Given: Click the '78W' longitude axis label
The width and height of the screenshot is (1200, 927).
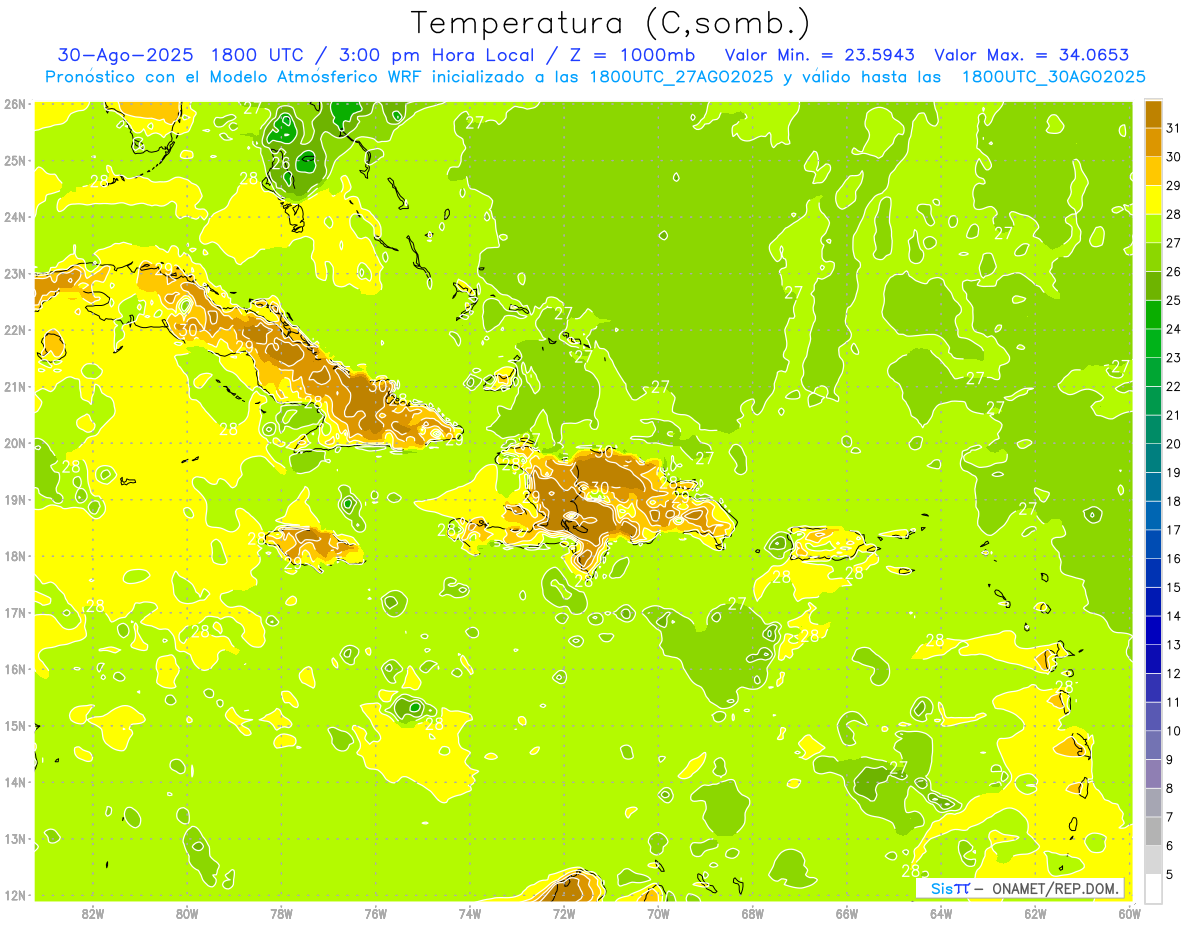Looking at the screenshot, I should coord(281,913).
